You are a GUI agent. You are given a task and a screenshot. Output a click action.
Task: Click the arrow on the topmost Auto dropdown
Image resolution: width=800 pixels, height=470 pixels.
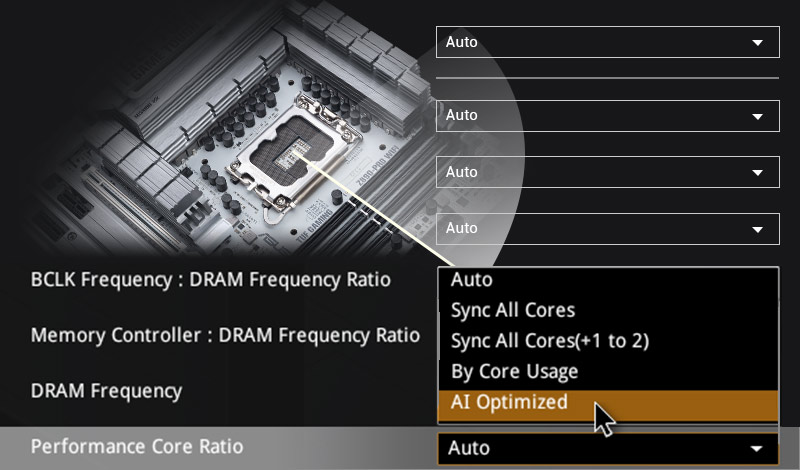pos(758,43)
